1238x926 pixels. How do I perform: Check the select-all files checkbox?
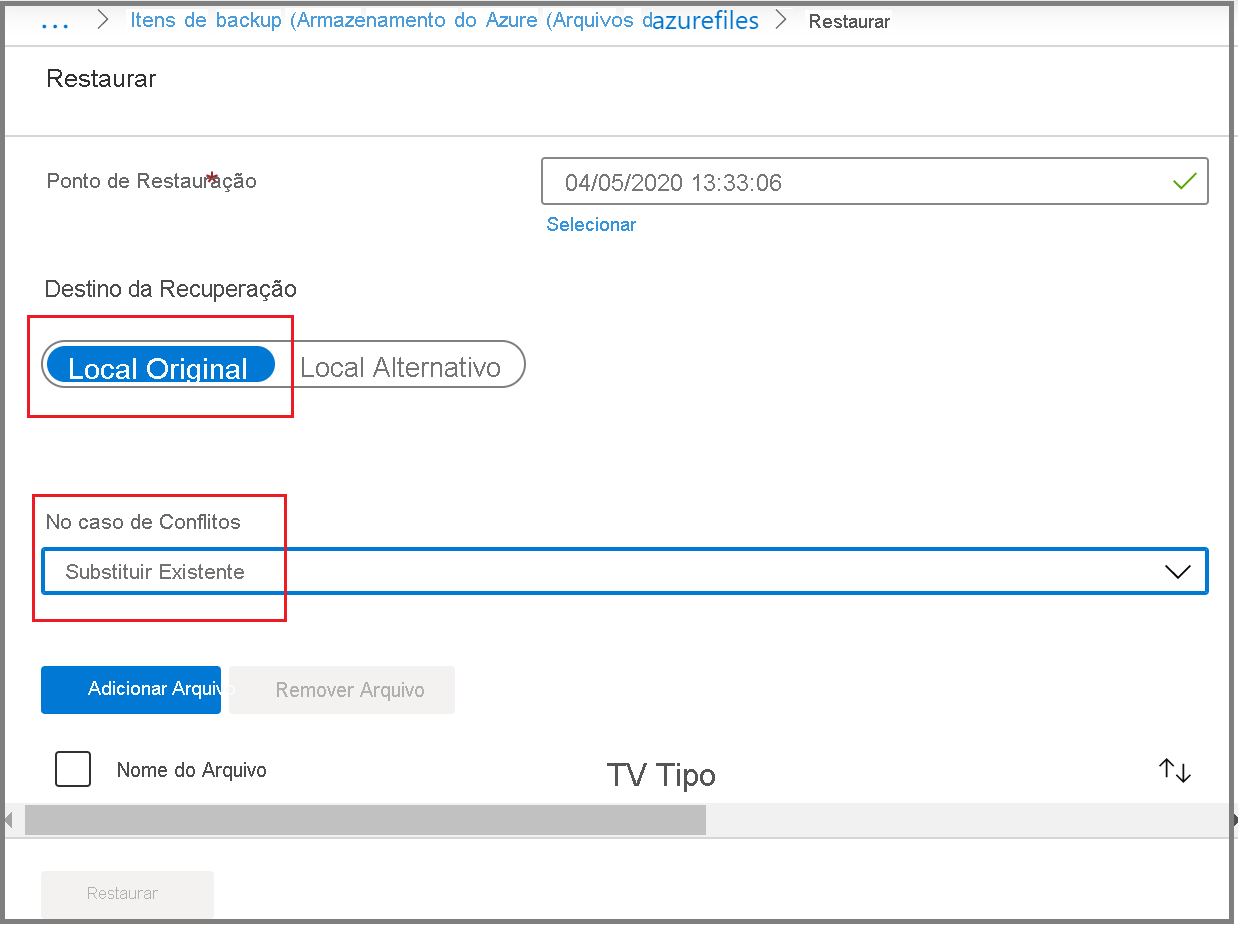pos(73,769)
